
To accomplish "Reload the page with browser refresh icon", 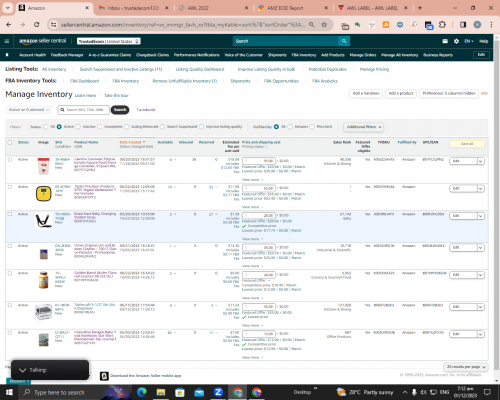I will click(x=37, y=25).
